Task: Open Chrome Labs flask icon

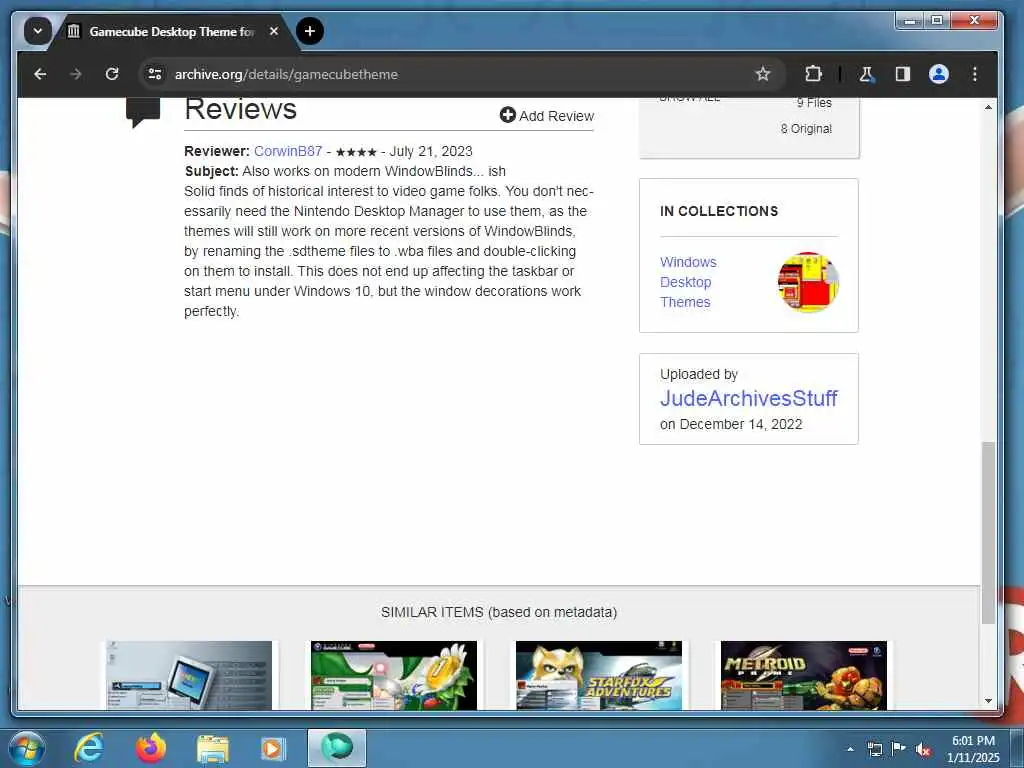Action: pos(867,74)
